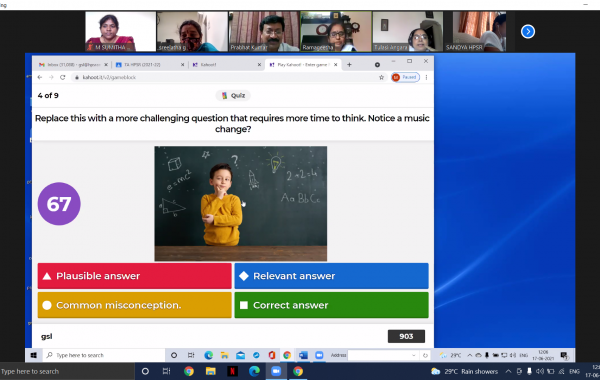This screenshot has width=600, height=380.
Task: Expand the shared taskbar Address dropdown arrow
Action: pyautogui.click(x=414, y=355)
